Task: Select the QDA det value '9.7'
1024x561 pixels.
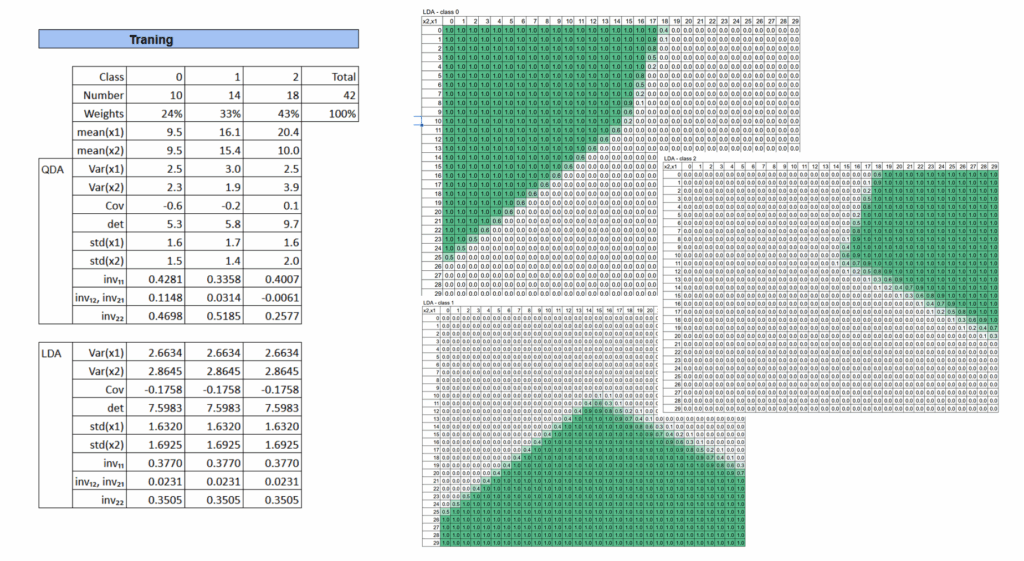Action: (x=272, y=223)
